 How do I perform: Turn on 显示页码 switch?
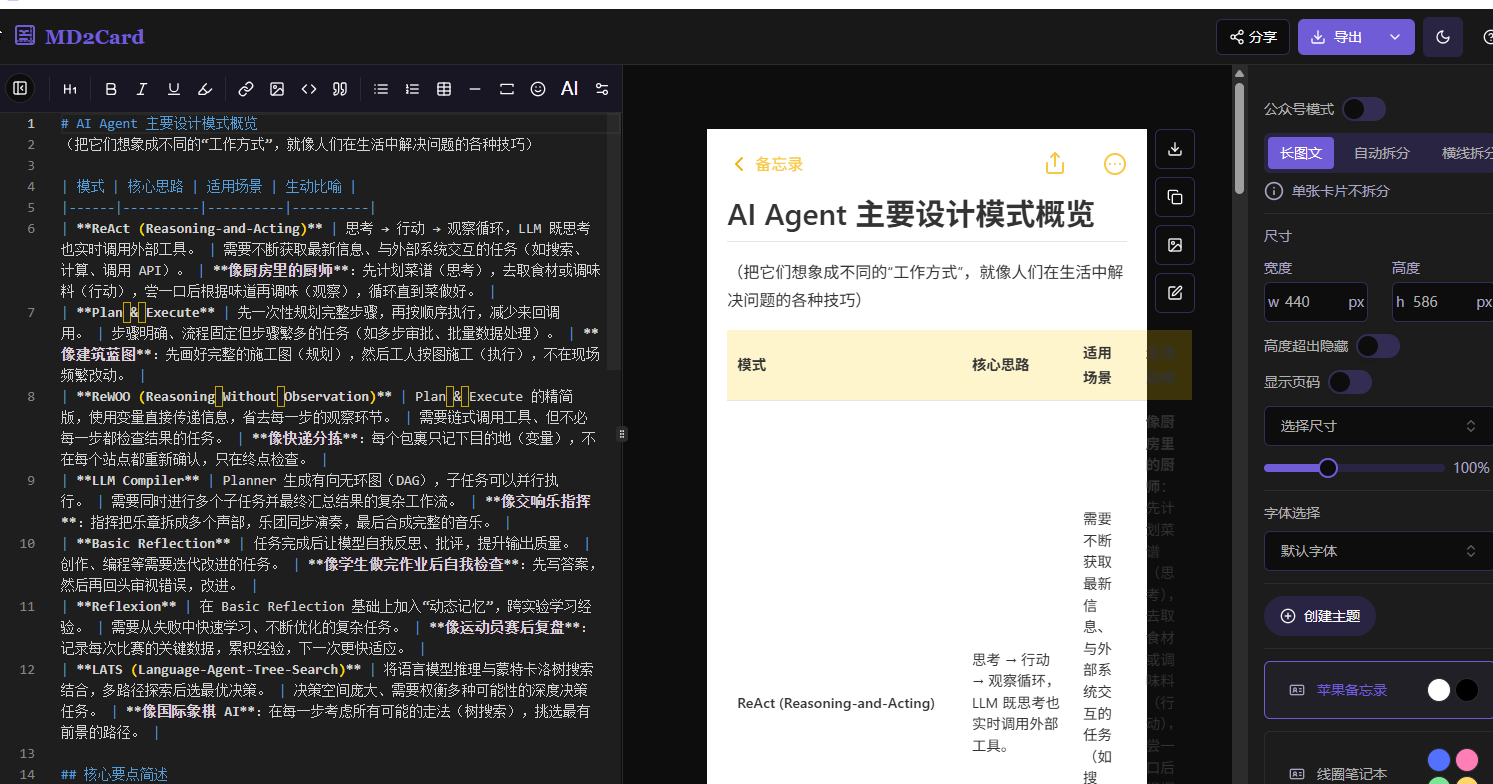(x=1349, y=382)
